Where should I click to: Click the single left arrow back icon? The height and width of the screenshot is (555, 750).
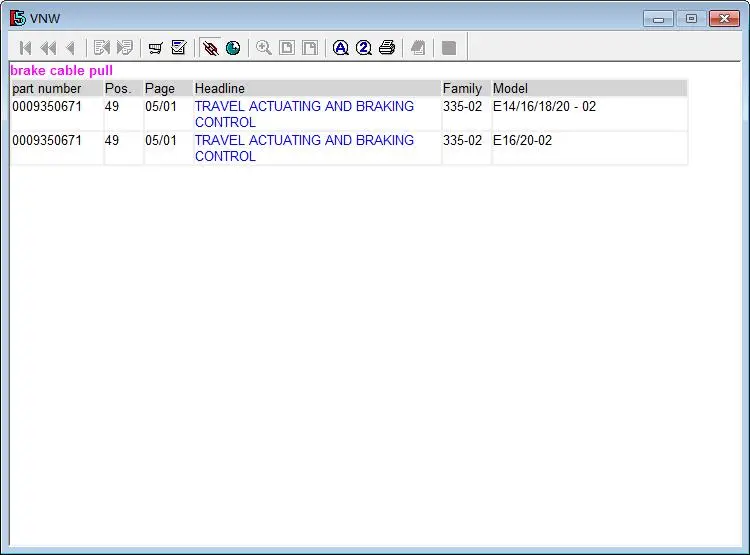tap(71, 48)
